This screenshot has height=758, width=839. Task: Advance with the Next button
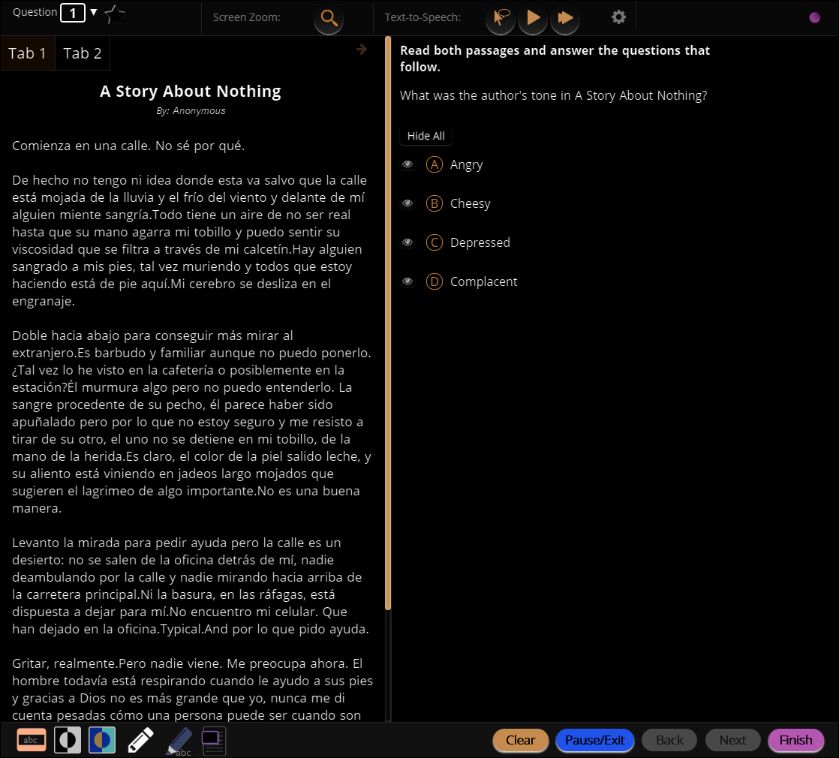click(x=732, y=740)
